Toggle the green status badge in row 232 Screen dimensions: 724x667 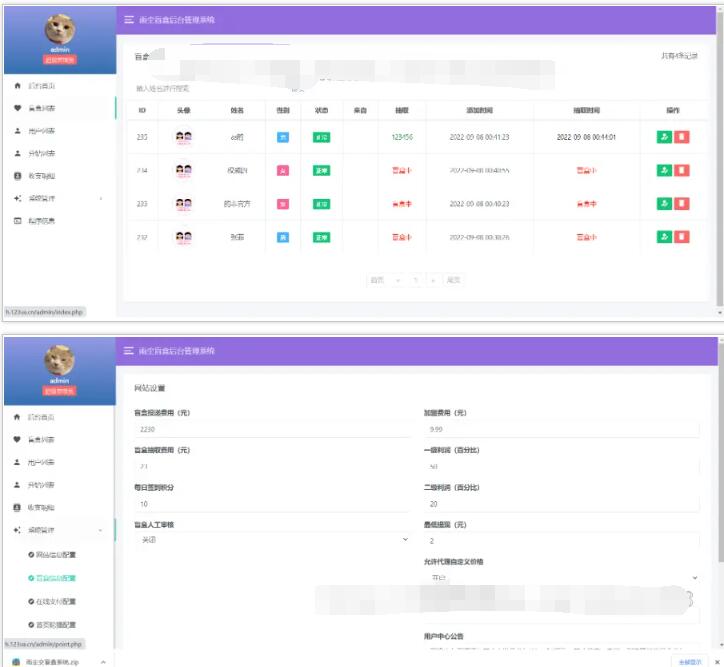pyautogui.click(x=321, y=237)
